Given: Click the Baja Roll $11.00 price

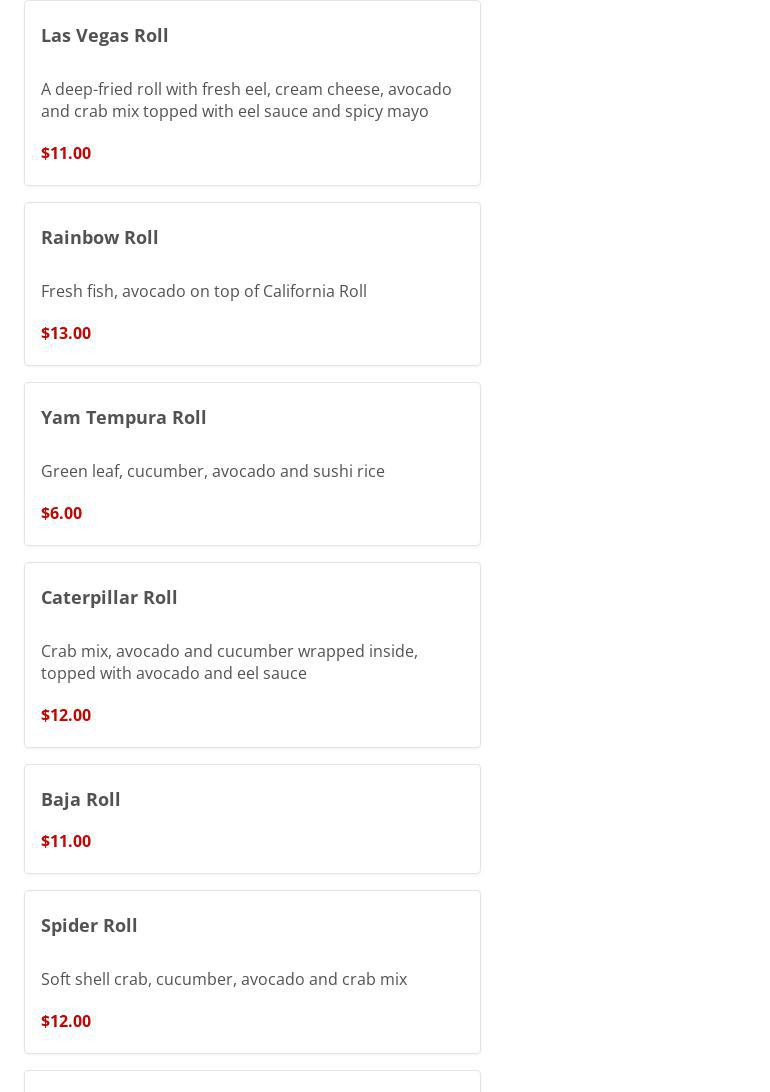Looking at the screenshot, I should [x=66, y=841].
